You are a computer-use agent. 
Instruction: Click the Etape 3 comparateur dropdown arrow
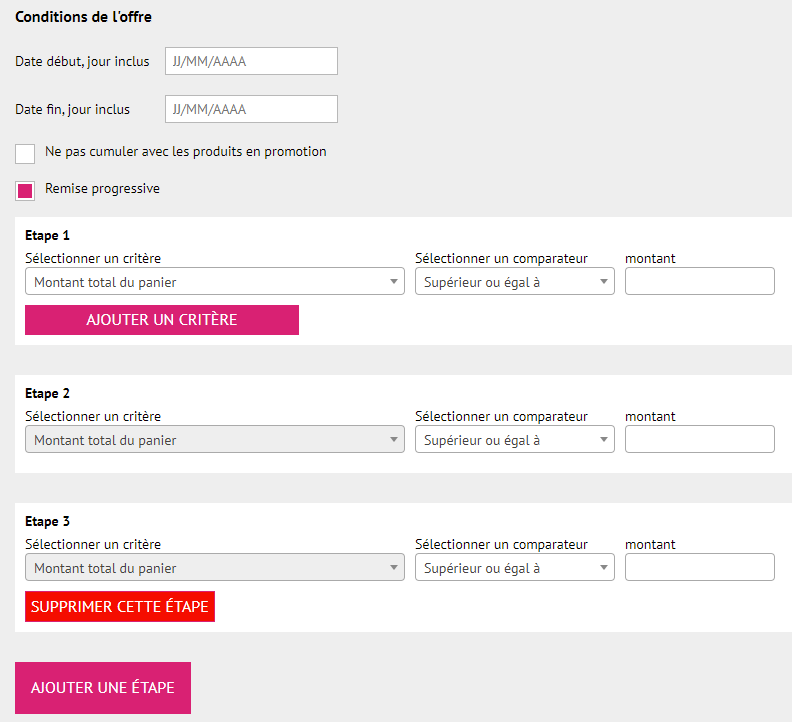604,569
